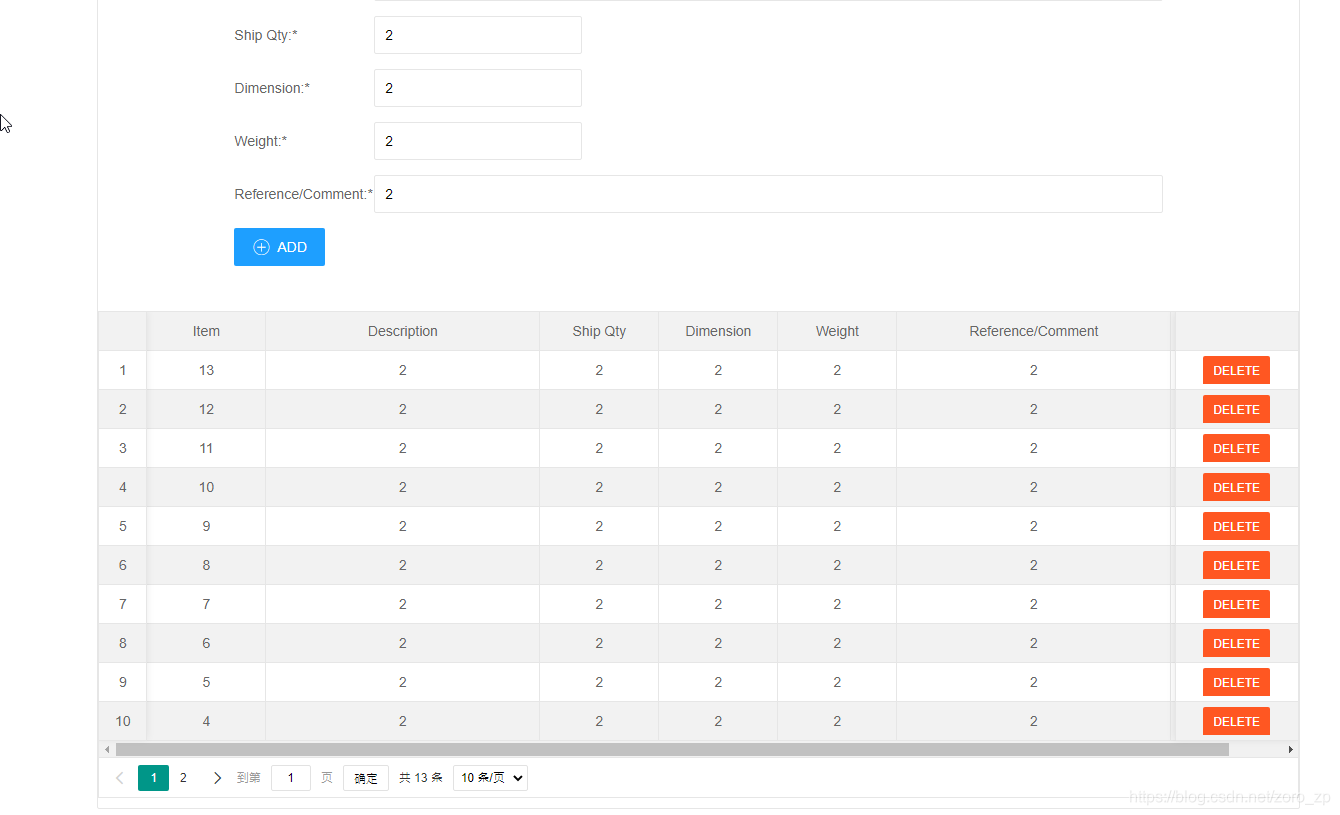
Task: Click the Weight input field
Action: 478,141
